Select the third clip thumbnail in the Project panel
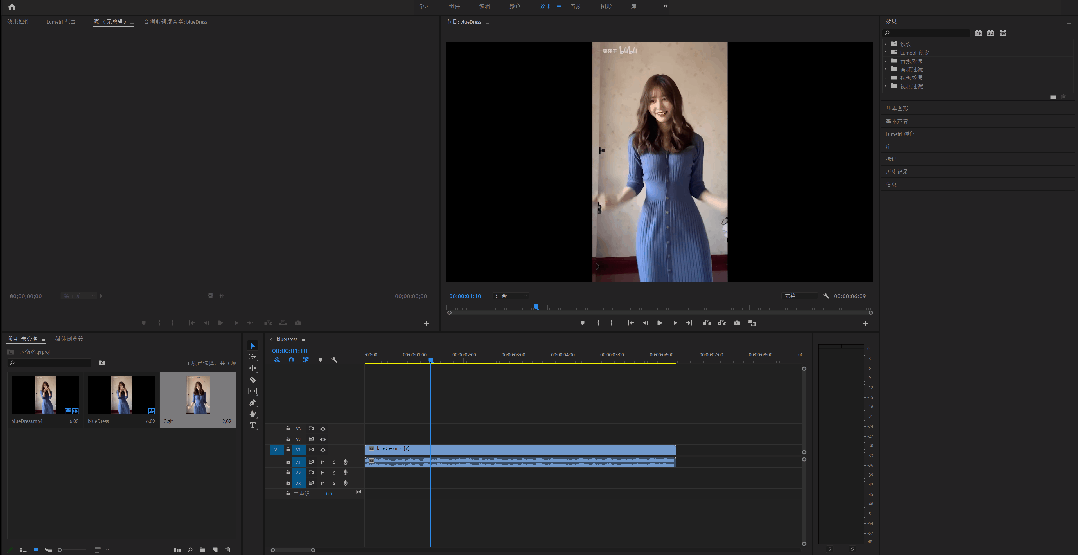 (x=198, y=396)
